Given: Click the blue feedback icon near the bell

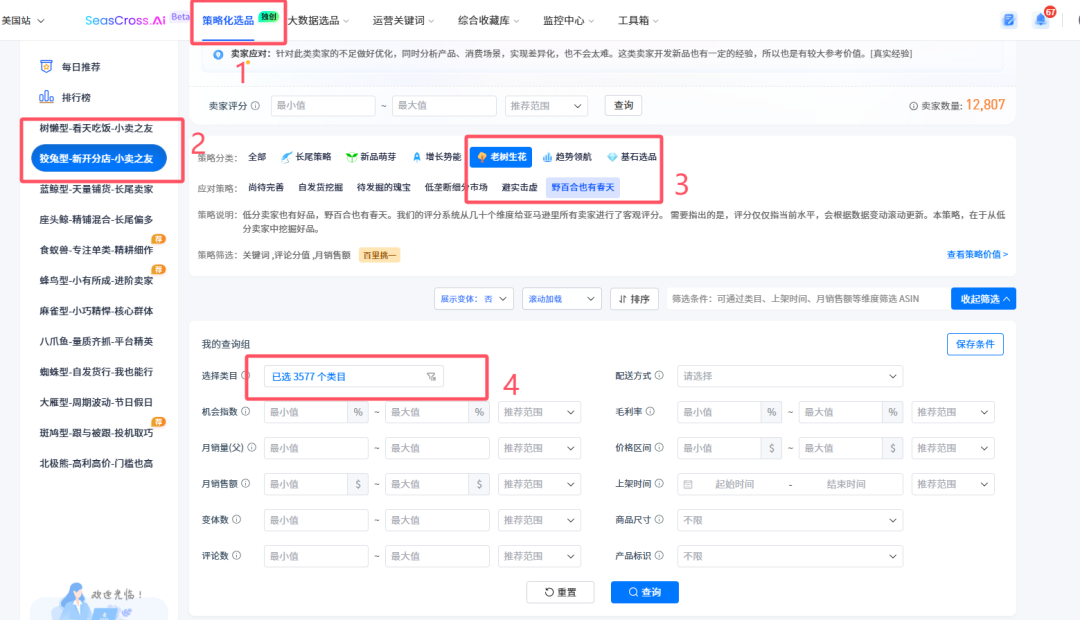Looking at the screenshot, I should tap(1009, 19).
